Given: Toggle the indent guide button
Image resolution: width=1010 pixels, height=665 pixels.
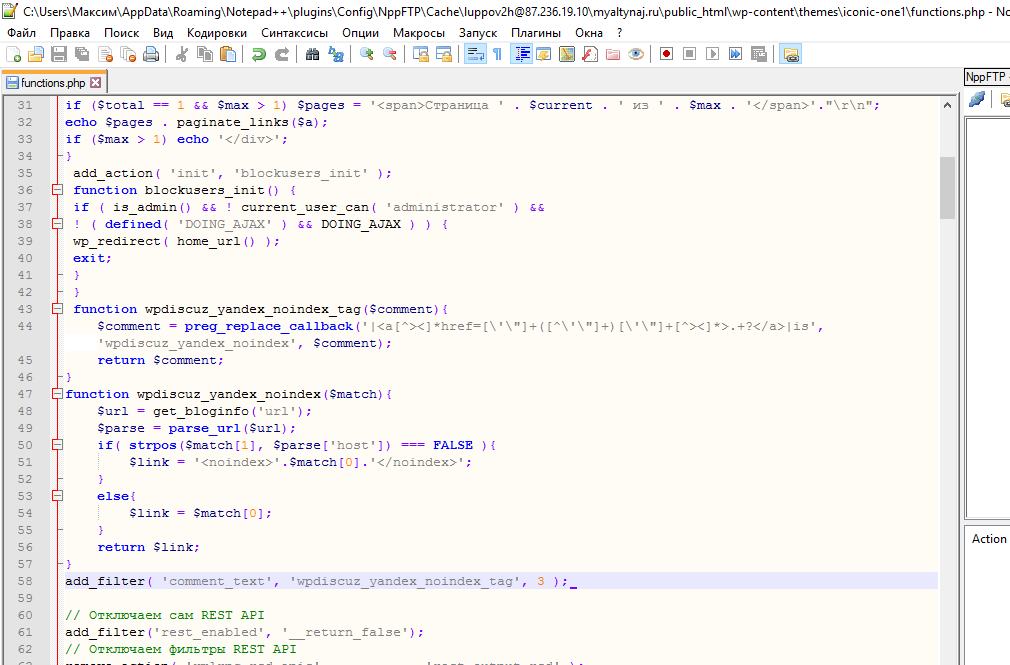Looking at the screenshot, I should point(521,54).
